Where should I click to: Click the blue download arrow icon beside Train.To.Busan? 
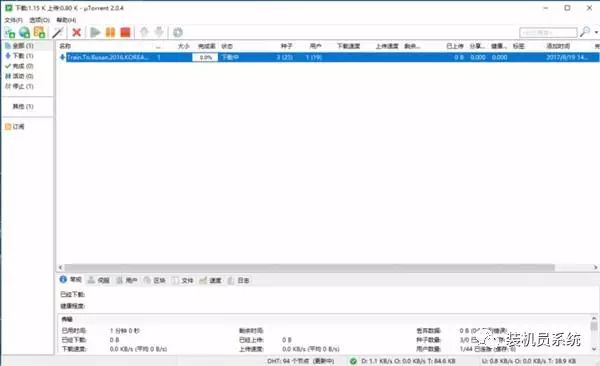coord(62,57)
